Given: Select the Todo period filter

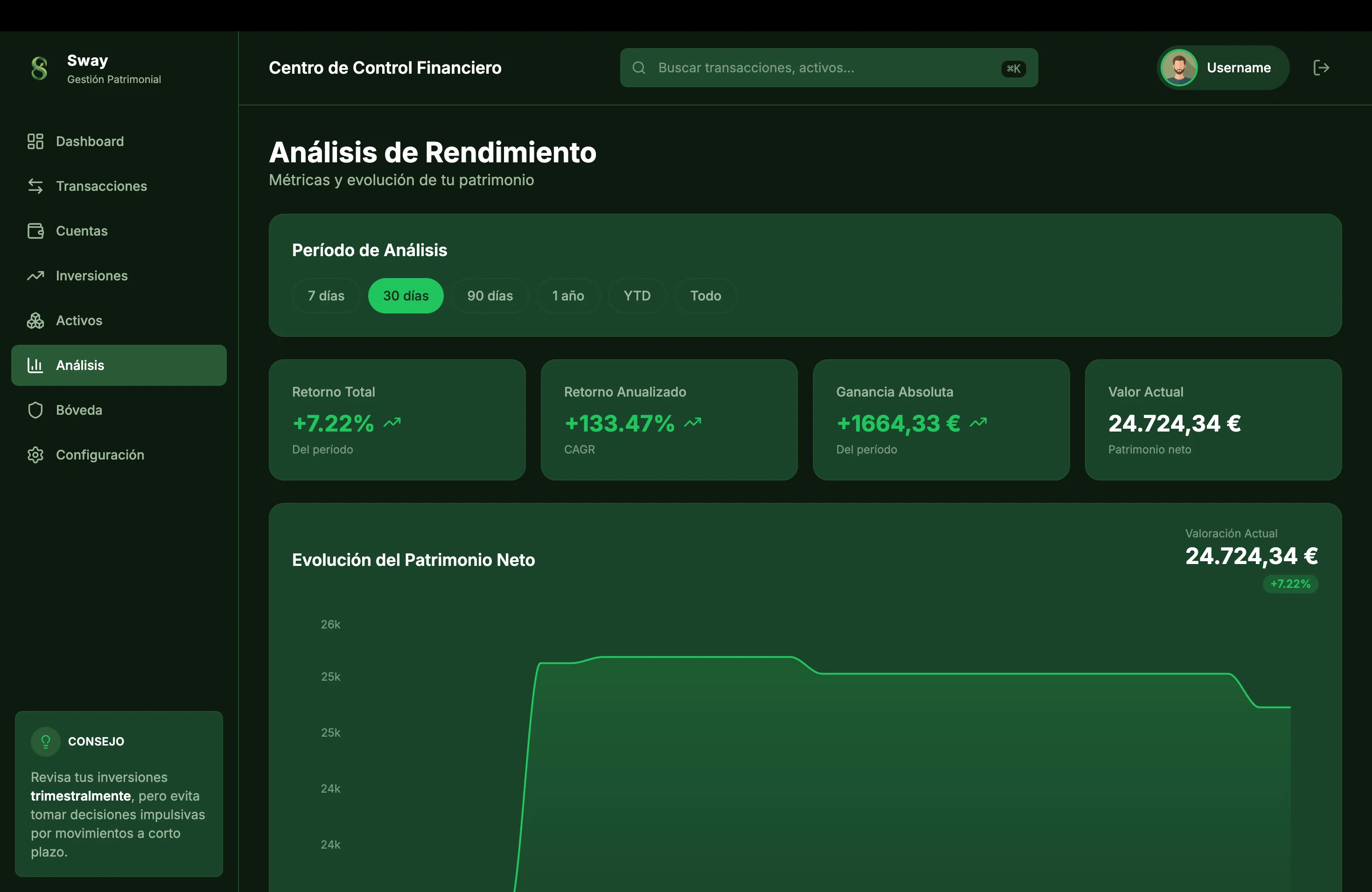Looking at the screenshot, I should [x=705, y=296].
